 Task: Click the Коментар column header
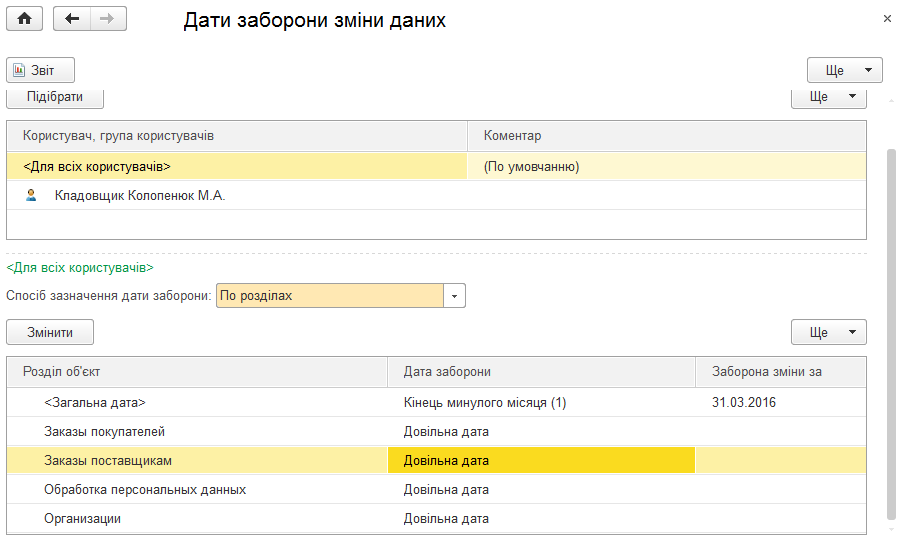[667, 136]
